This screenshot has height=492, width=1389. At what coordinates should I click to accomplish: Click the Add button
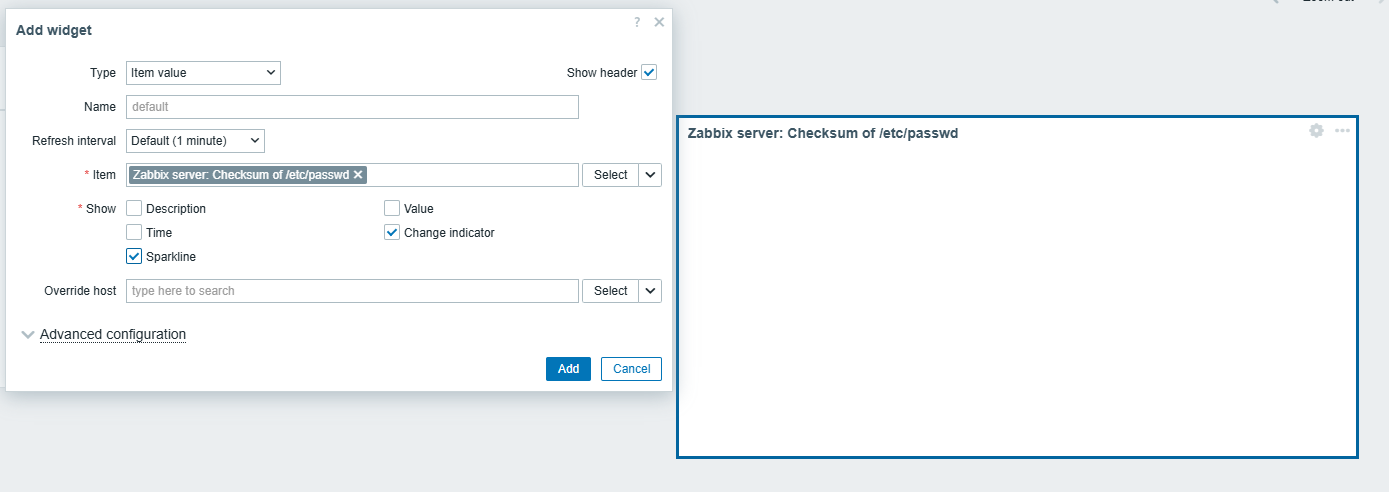(568, 369)
